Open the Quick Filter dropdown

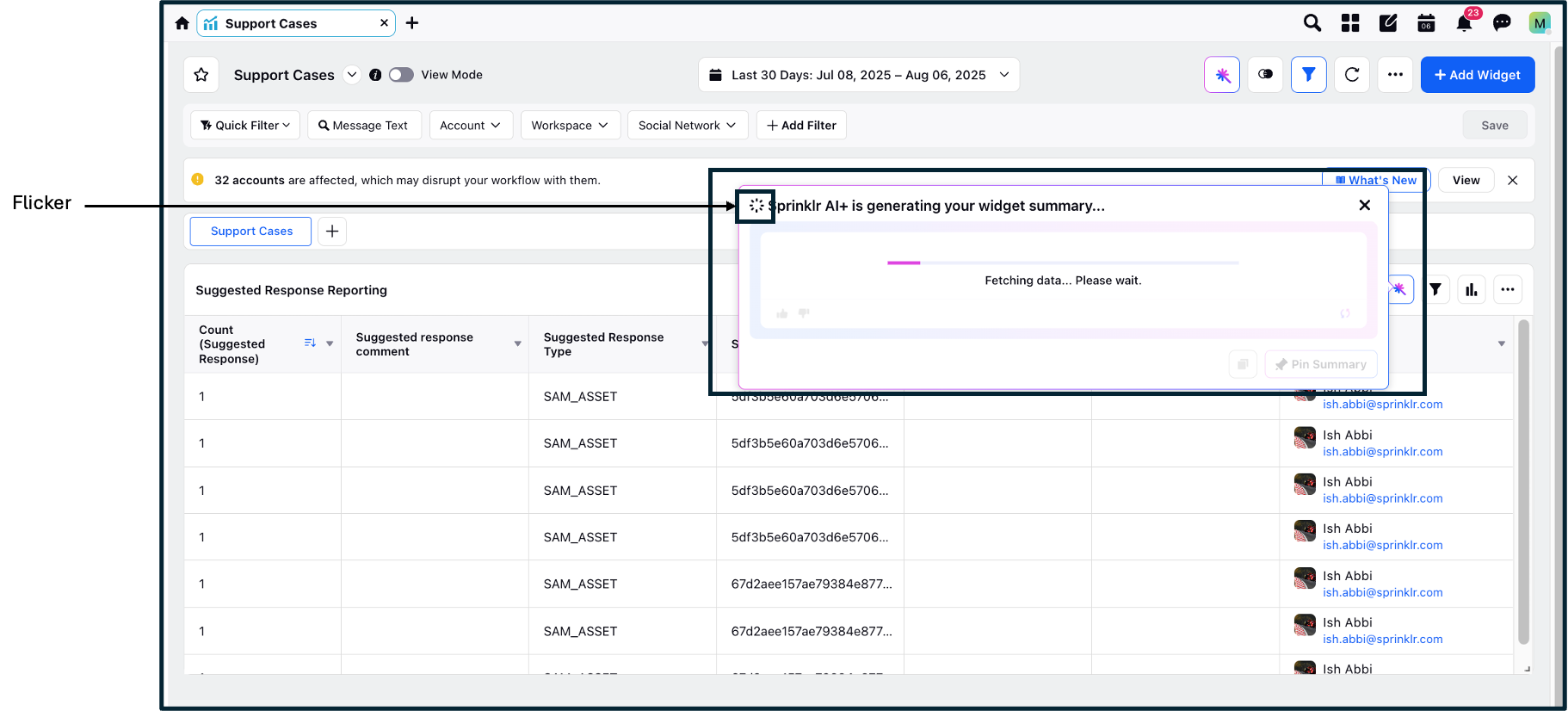pyautogui.click(x=245, y=126)
